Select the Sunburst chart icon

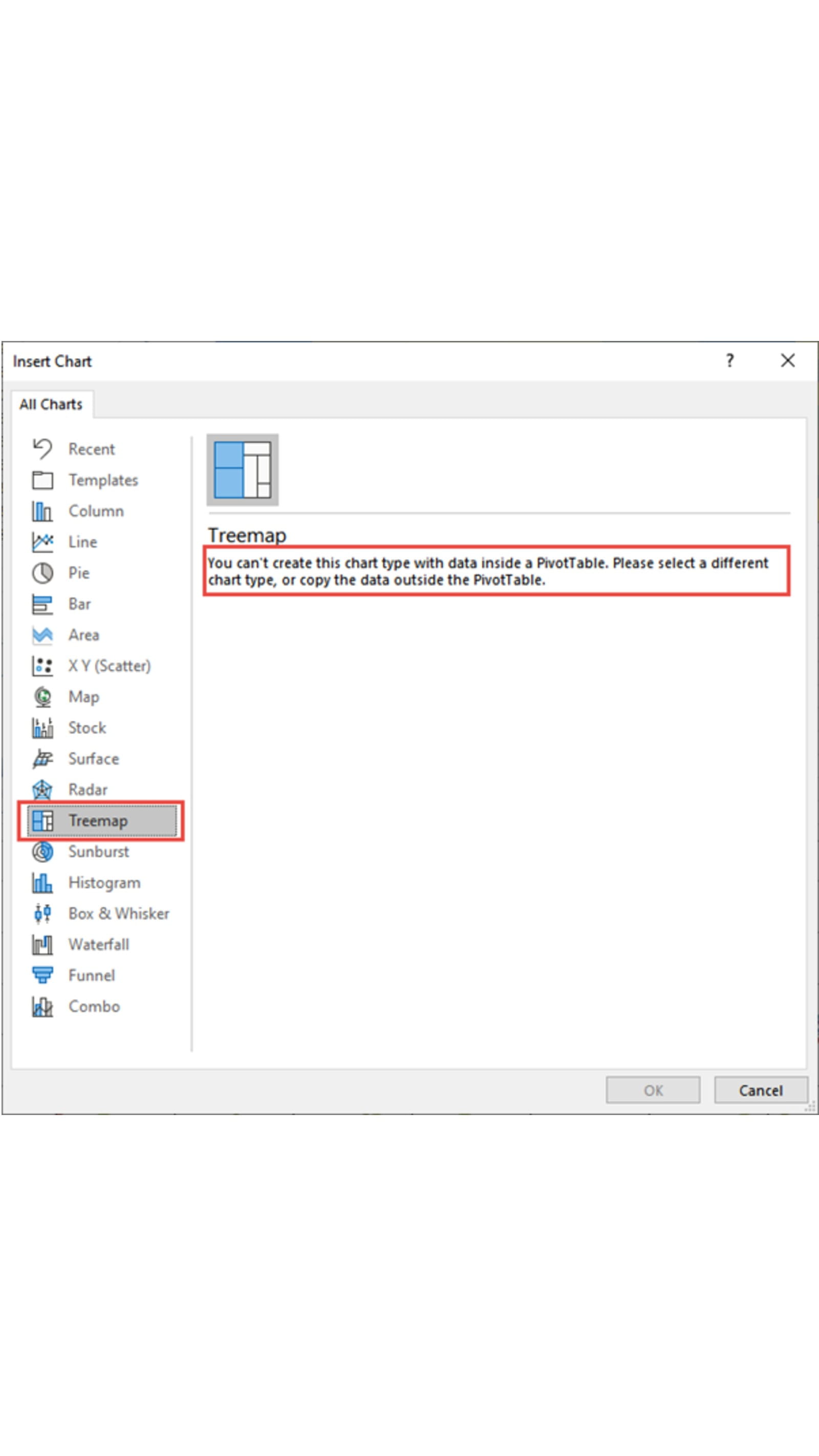pos(42,852)
